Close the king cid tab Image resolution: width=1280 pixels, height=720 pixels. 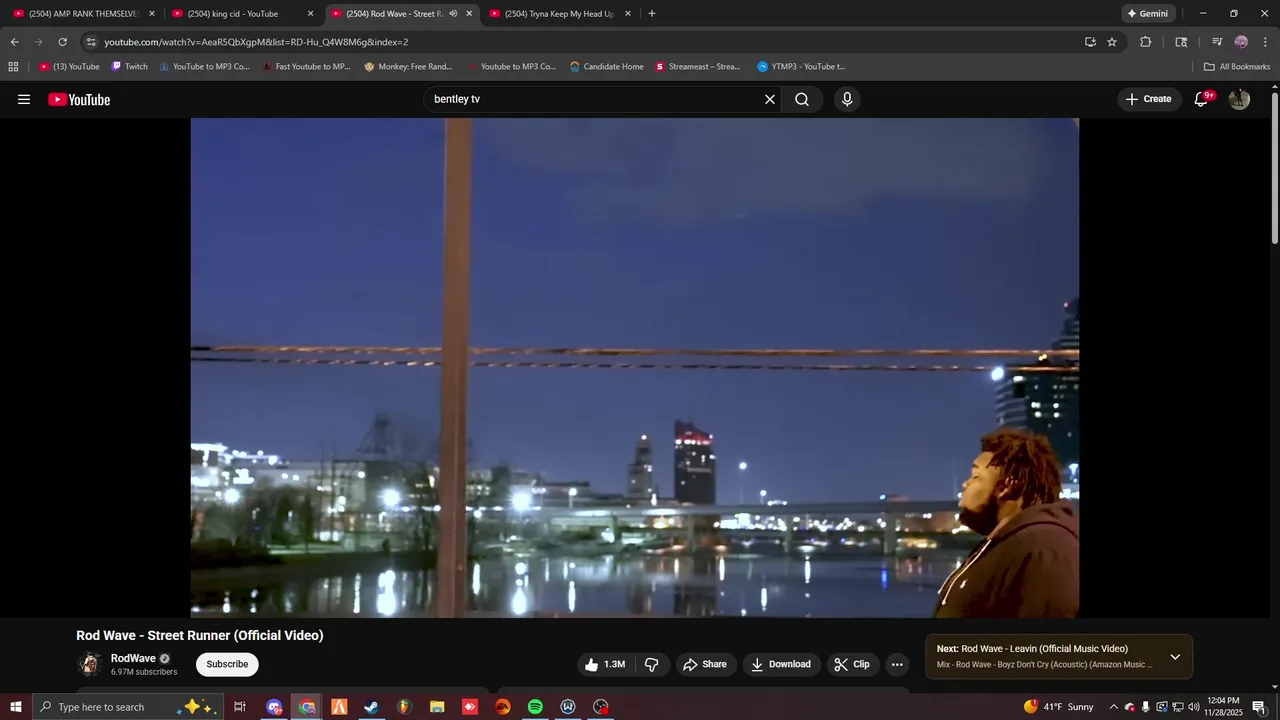pos(310,14)
